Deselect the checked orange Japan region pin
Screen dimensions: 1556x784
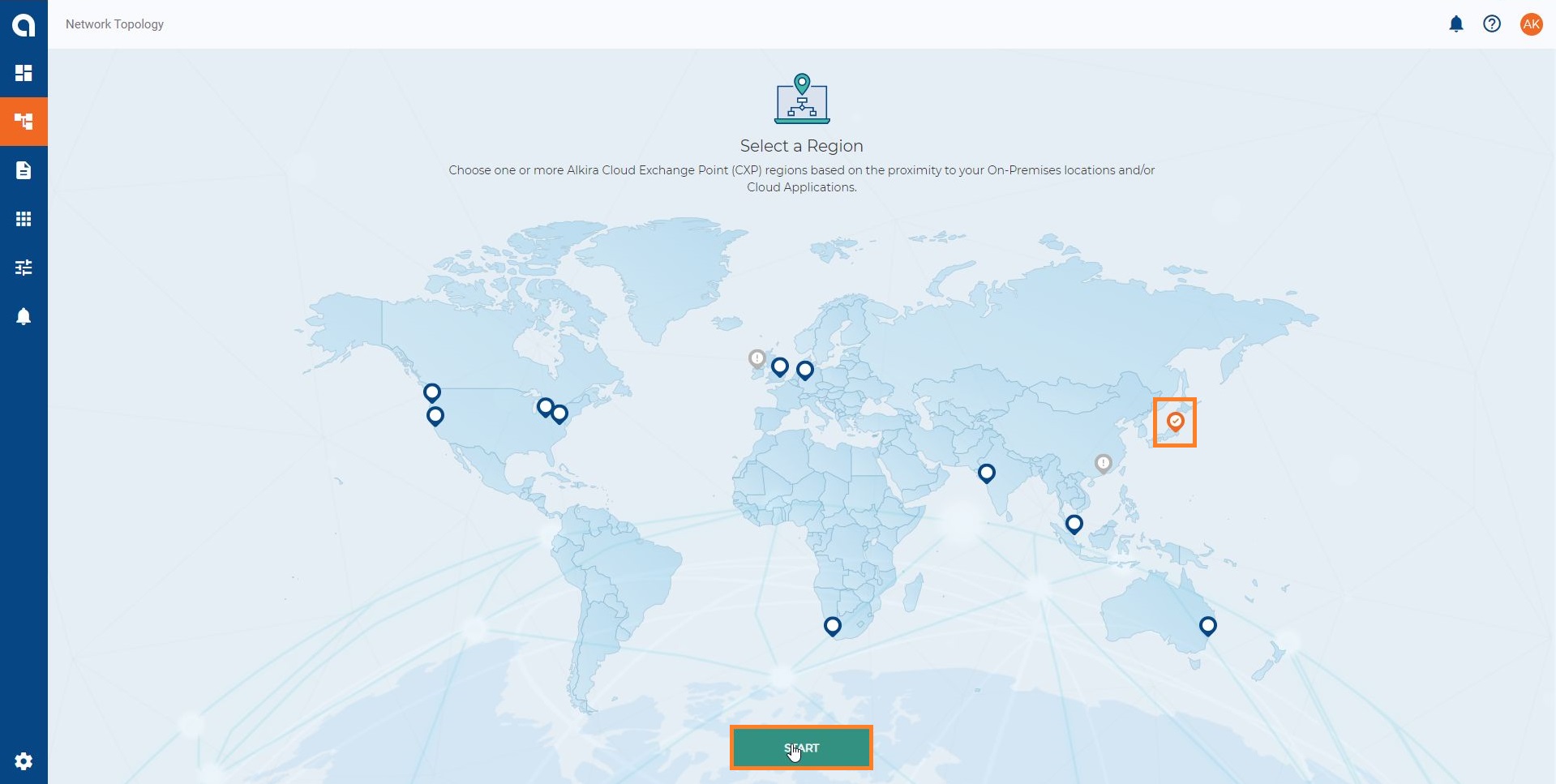1175,422
